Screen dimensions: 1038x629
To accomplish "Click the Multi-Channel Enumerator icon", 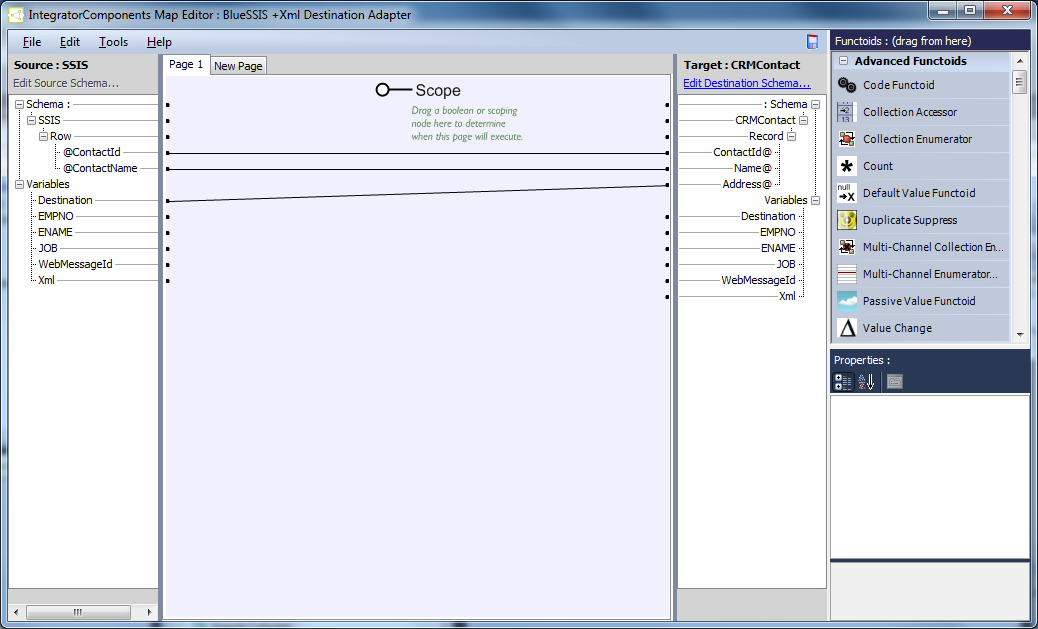I will 847,274.
